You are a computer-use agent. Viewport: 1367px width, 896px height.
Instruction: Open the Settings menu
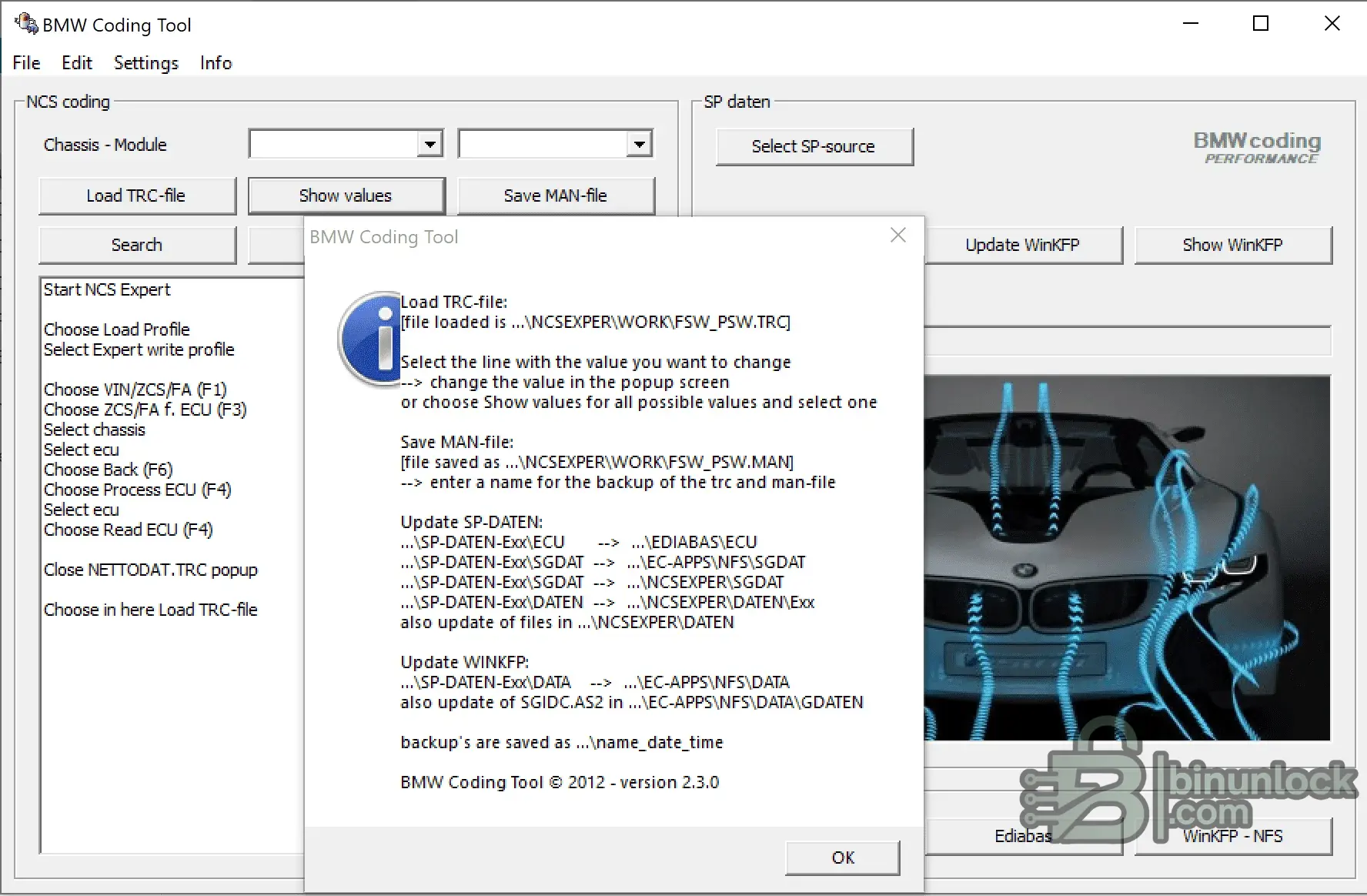click(146, 63)
